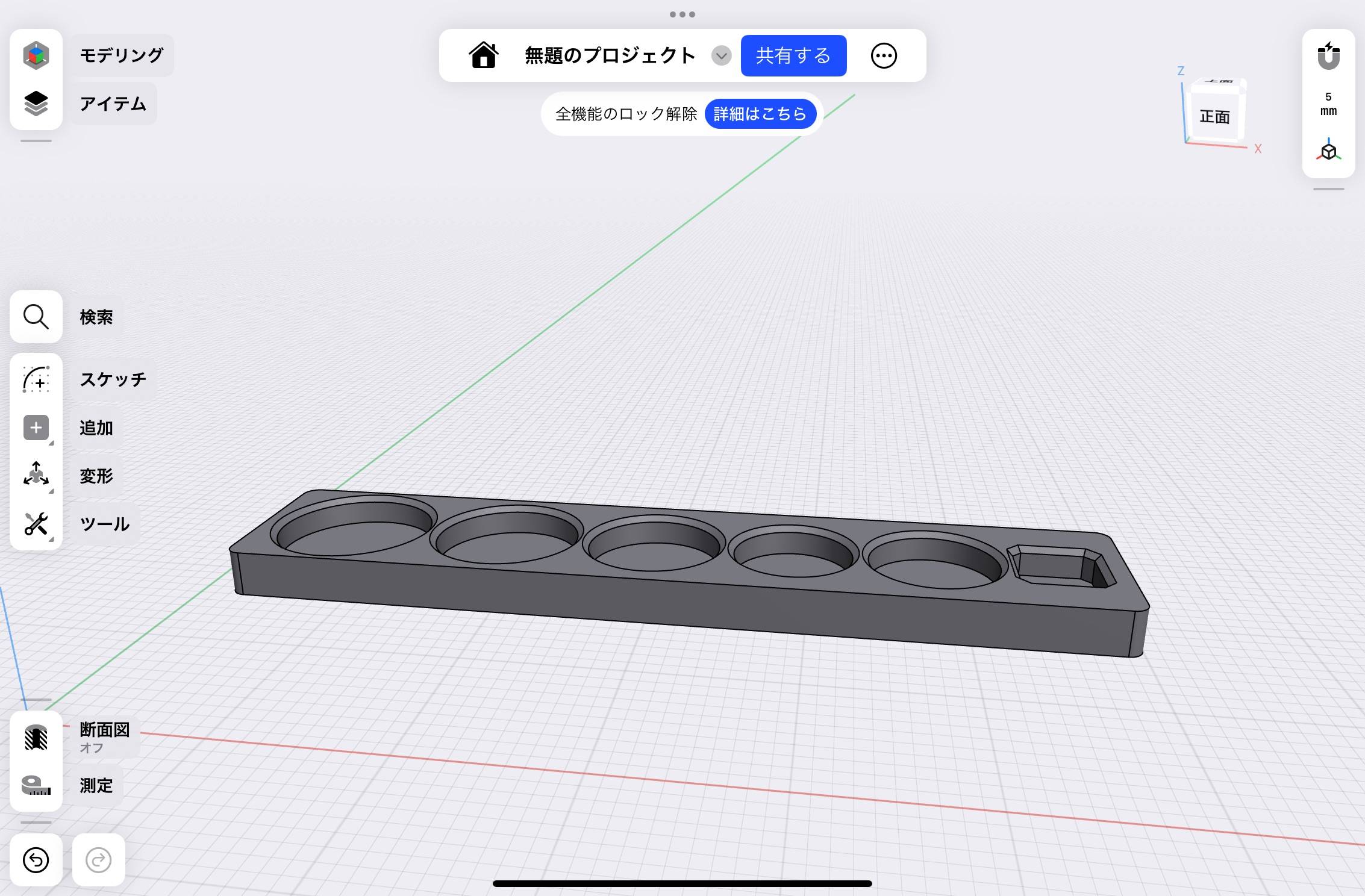Click the 共有する share button
This screenshot has width=1365, height=896.
pyautogui.click(x=793, y=55)
